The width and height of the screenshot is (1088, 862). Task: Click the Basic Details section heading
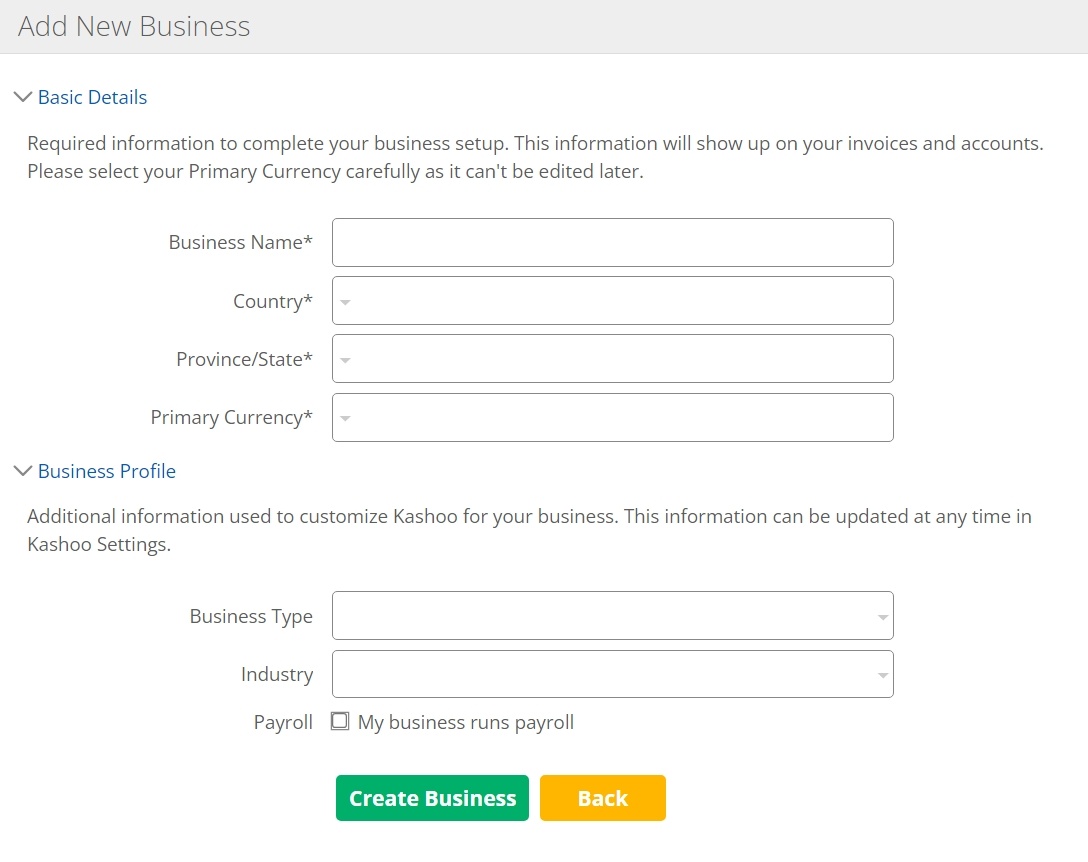[x=92, y=97]
